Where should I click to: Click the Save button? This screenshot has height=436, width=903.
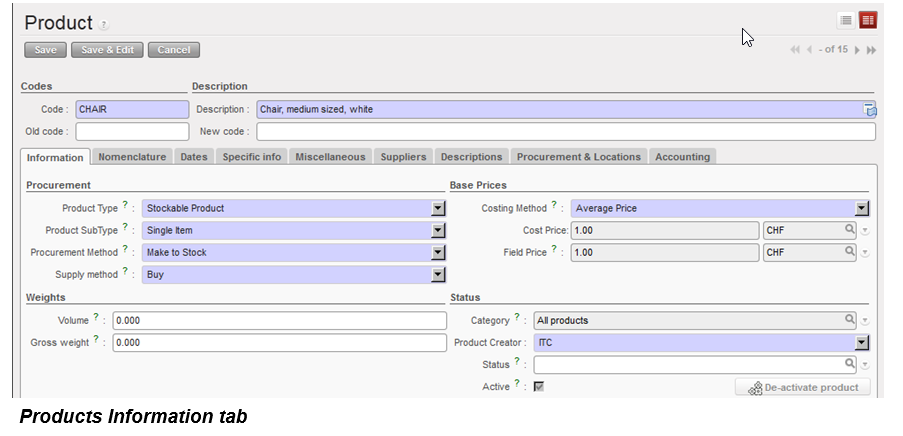[45, 50]
